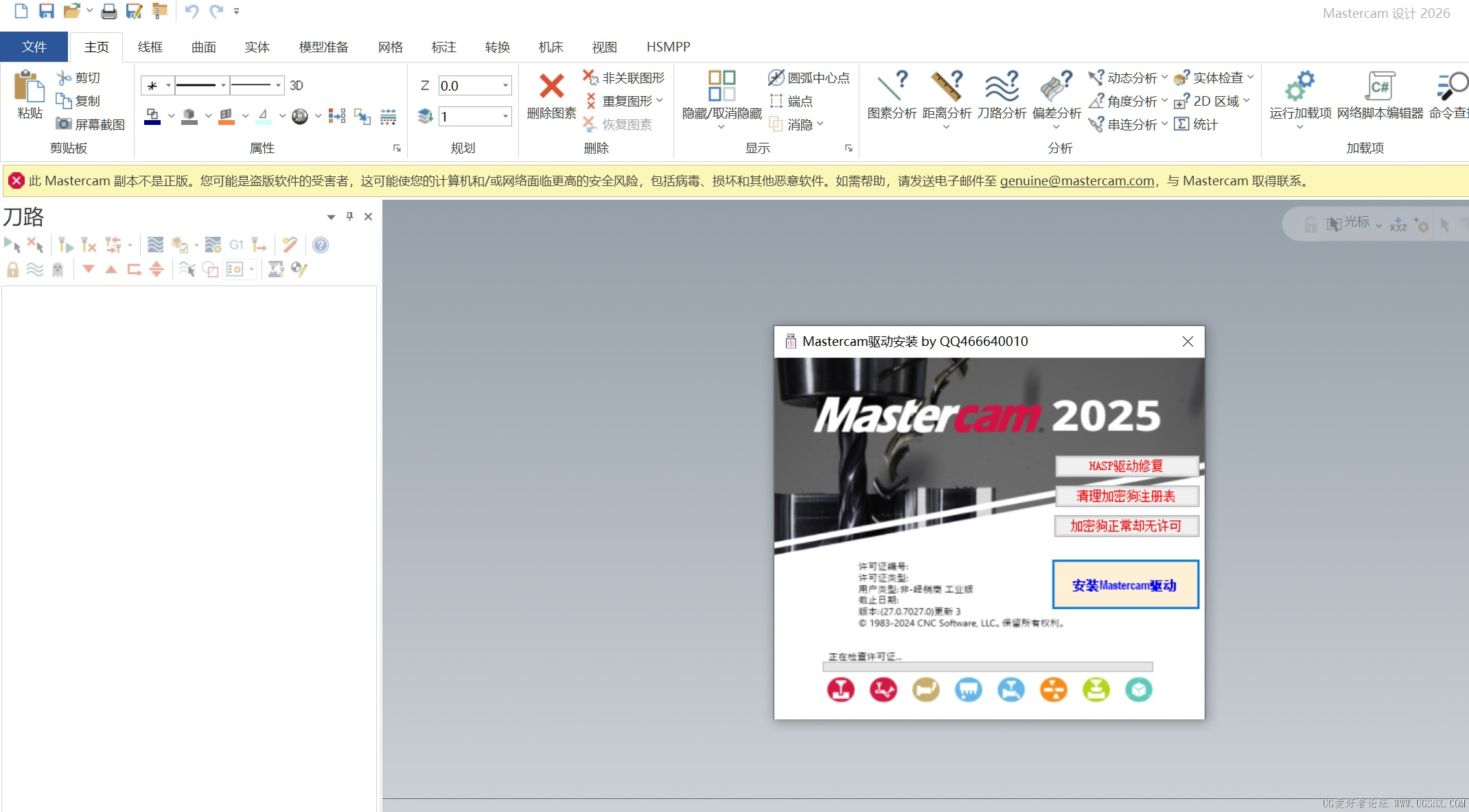Screen dimensions: 1469x812
Task: Click 安装Mastercam驱动 install button
Action: click(1125, 585)
